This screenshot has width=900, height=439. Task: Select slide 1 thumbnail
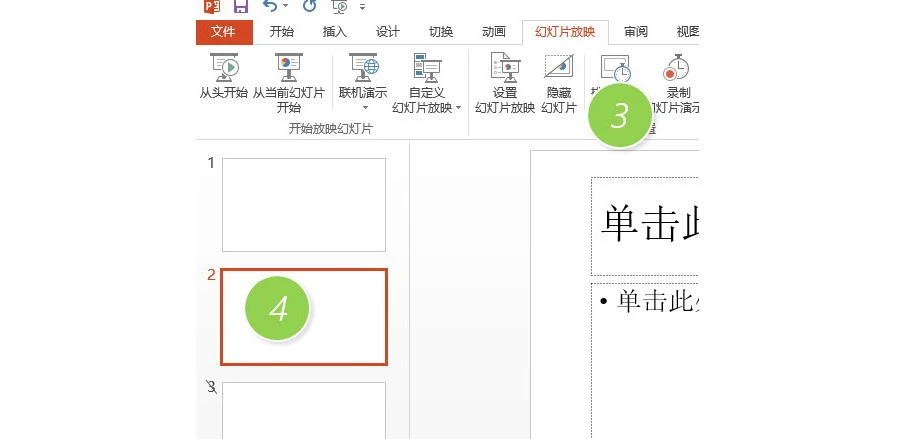click(x=304, y=205)
